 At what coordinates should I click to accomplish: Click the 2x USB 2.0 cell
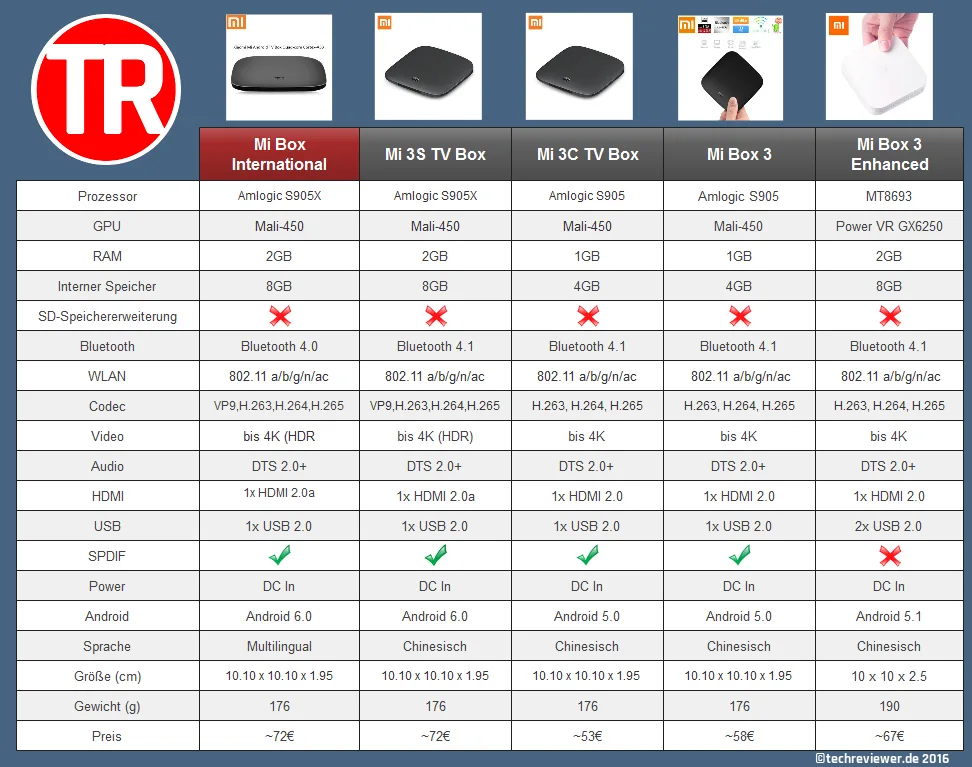point(888,526)
